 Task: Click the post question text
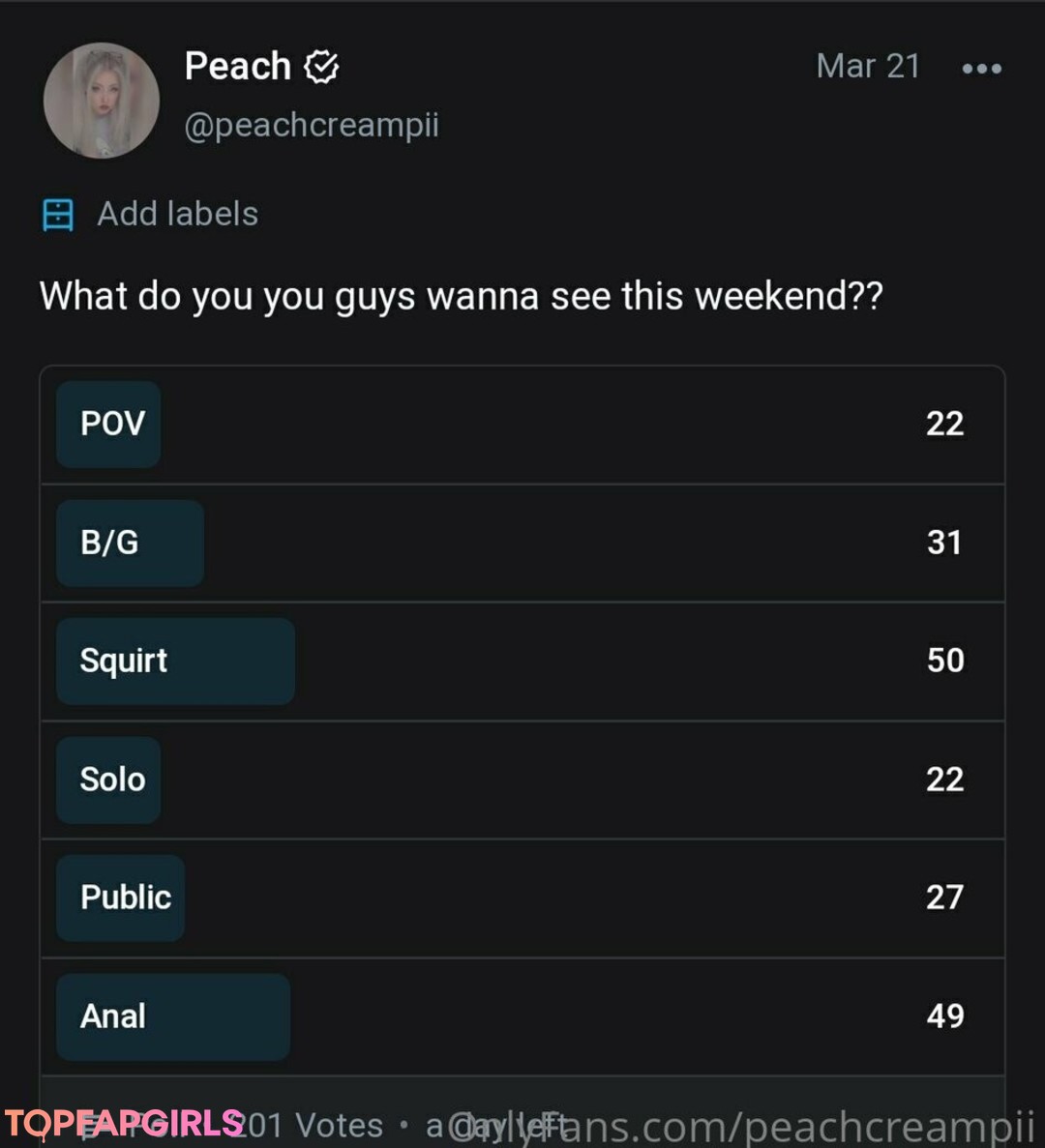click(461, 296)
